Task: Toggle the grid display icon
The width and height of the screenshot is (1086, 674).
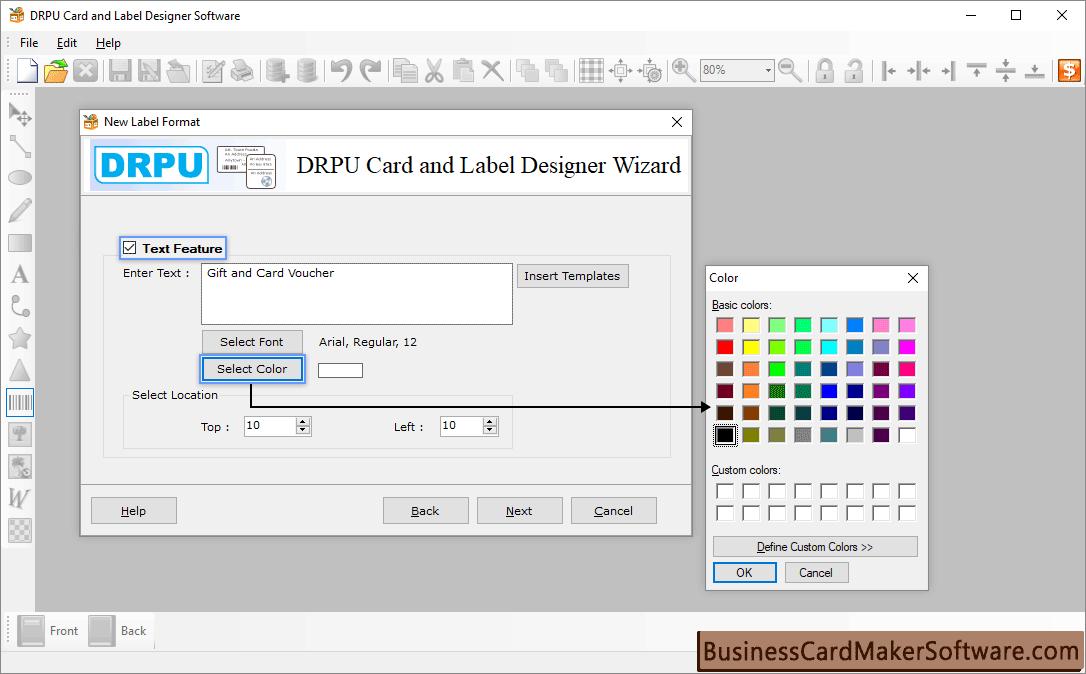Action: tap(591, 71)
